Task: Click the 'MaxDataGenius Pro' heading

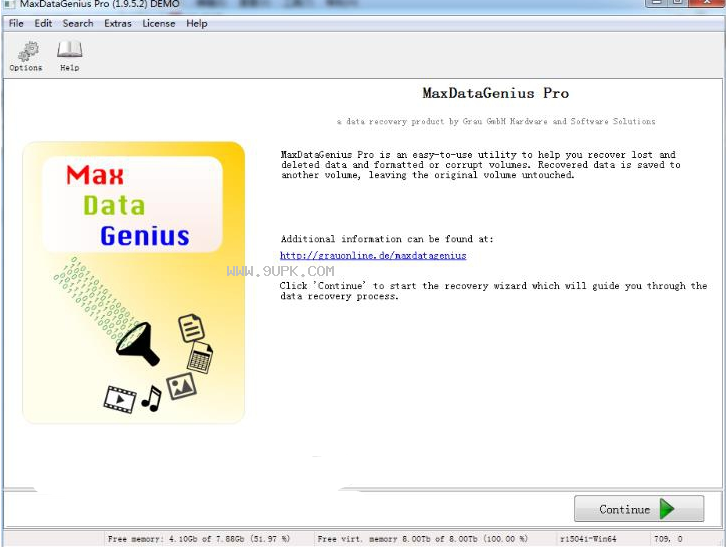Action: click(x=495, y=93)
